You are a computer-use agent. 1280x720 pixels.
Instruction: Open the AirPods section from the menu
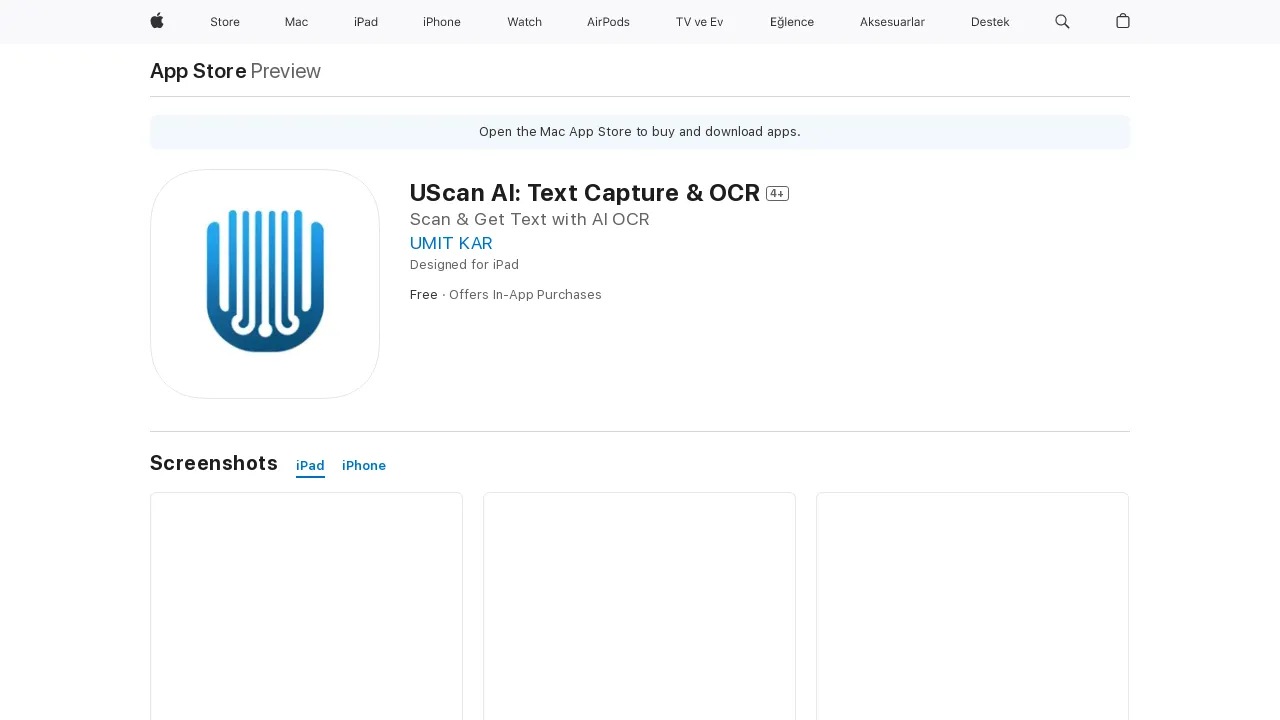(607, 22)
